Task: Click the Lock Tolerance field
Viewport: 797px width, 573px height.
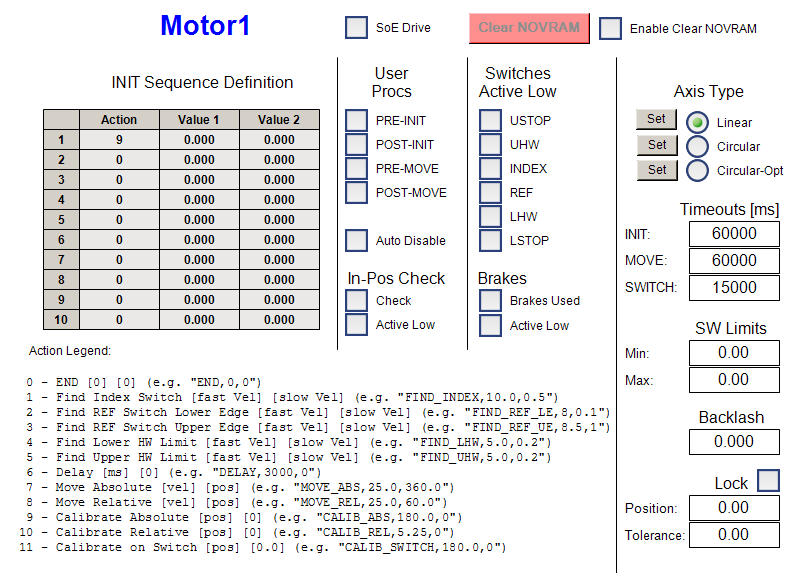Action: tap(734, 534)
